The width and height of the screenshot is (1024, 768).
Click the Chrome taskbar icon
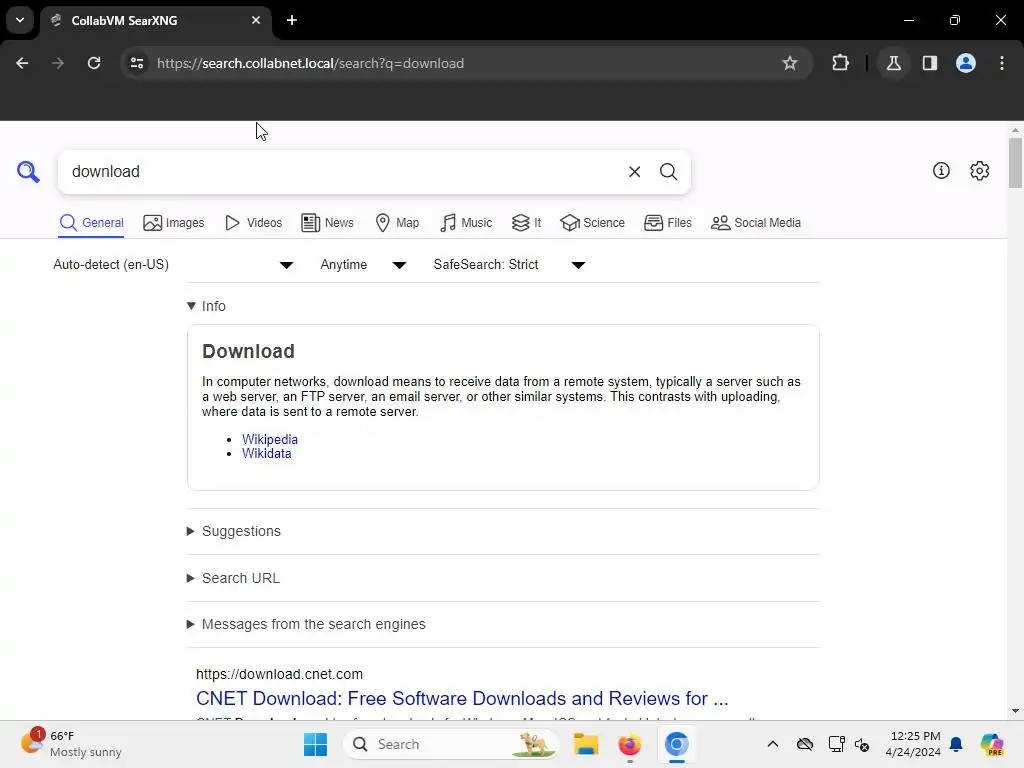click(677, 744)
